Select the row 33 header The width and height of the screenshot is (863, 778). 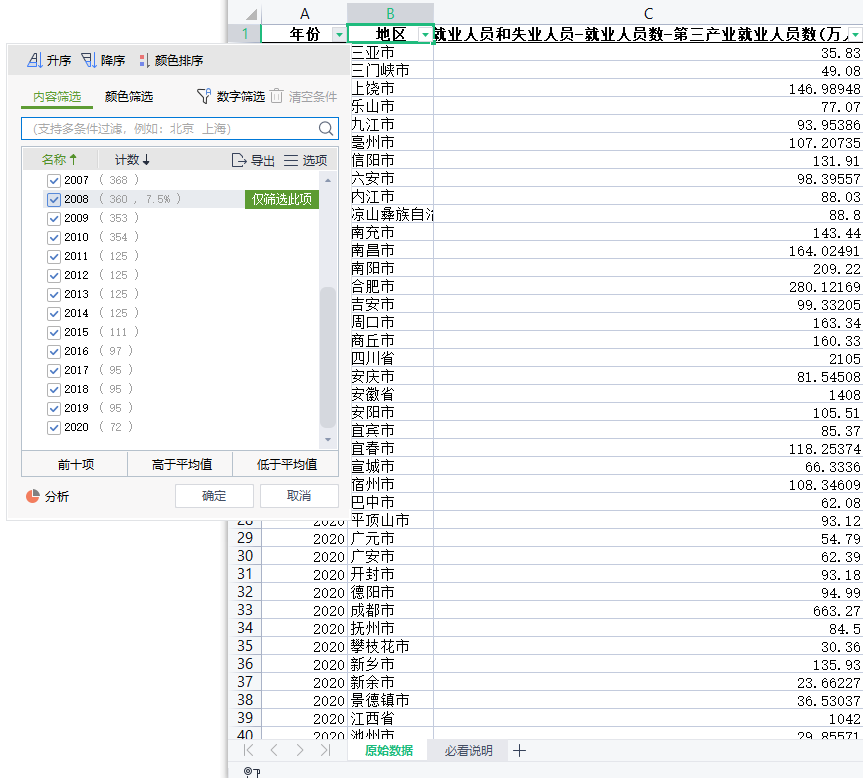pos(245,610)
